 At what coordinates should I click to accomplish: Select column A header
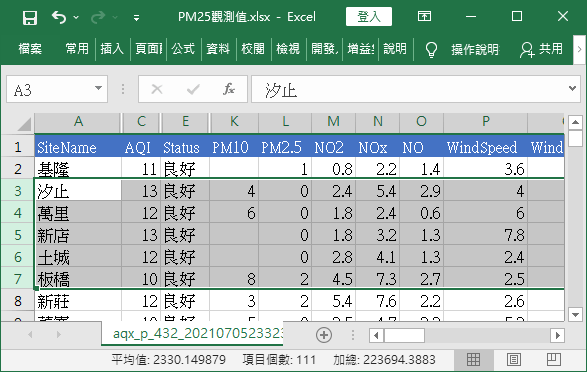[x=78, y=122]
